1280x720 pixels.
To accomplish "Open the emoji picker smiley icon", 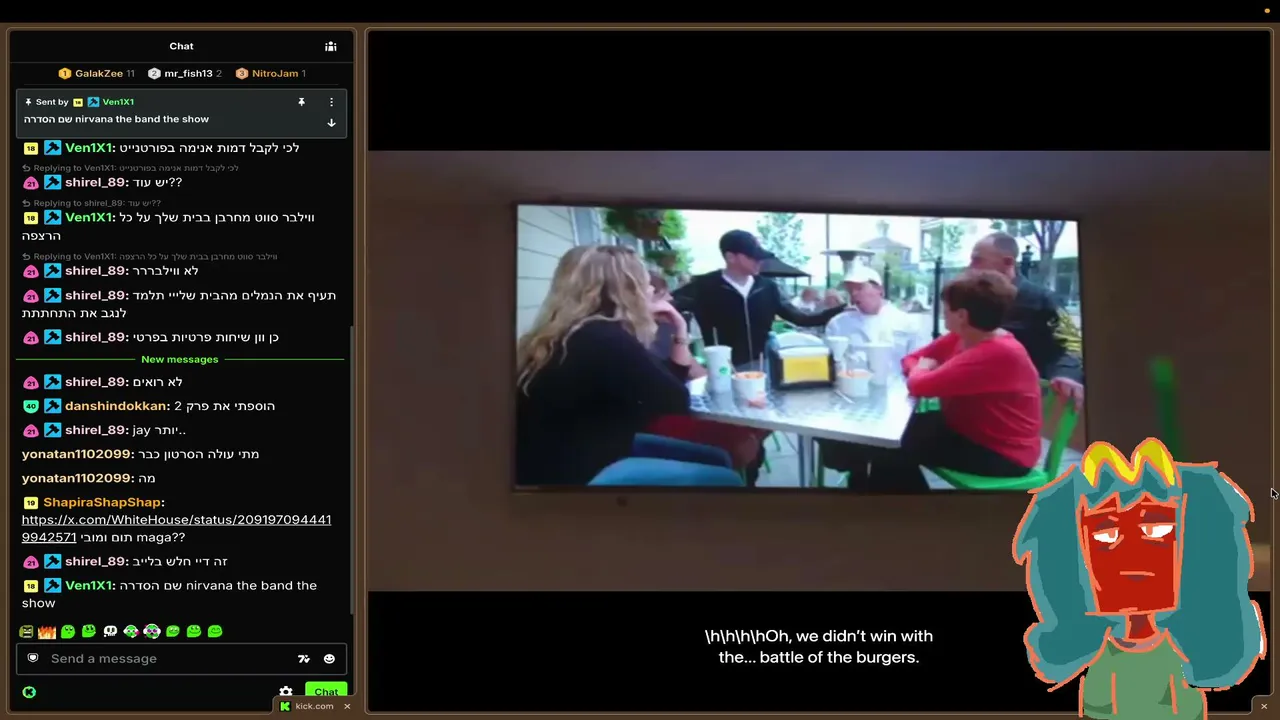I will click(x=329, y=658).
